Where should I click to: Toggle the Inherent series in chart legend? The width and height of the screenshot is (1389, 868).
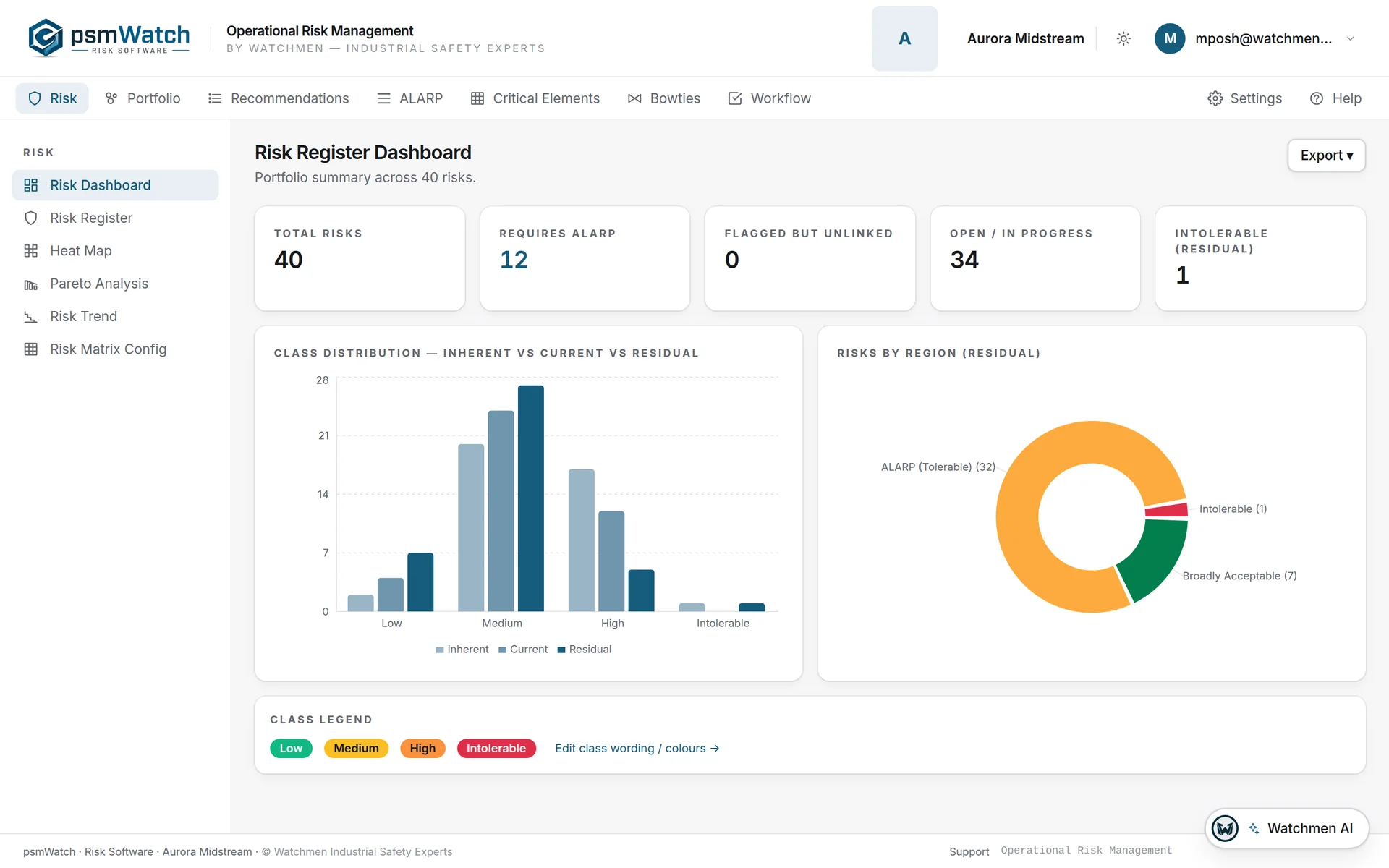coord(462,650)
